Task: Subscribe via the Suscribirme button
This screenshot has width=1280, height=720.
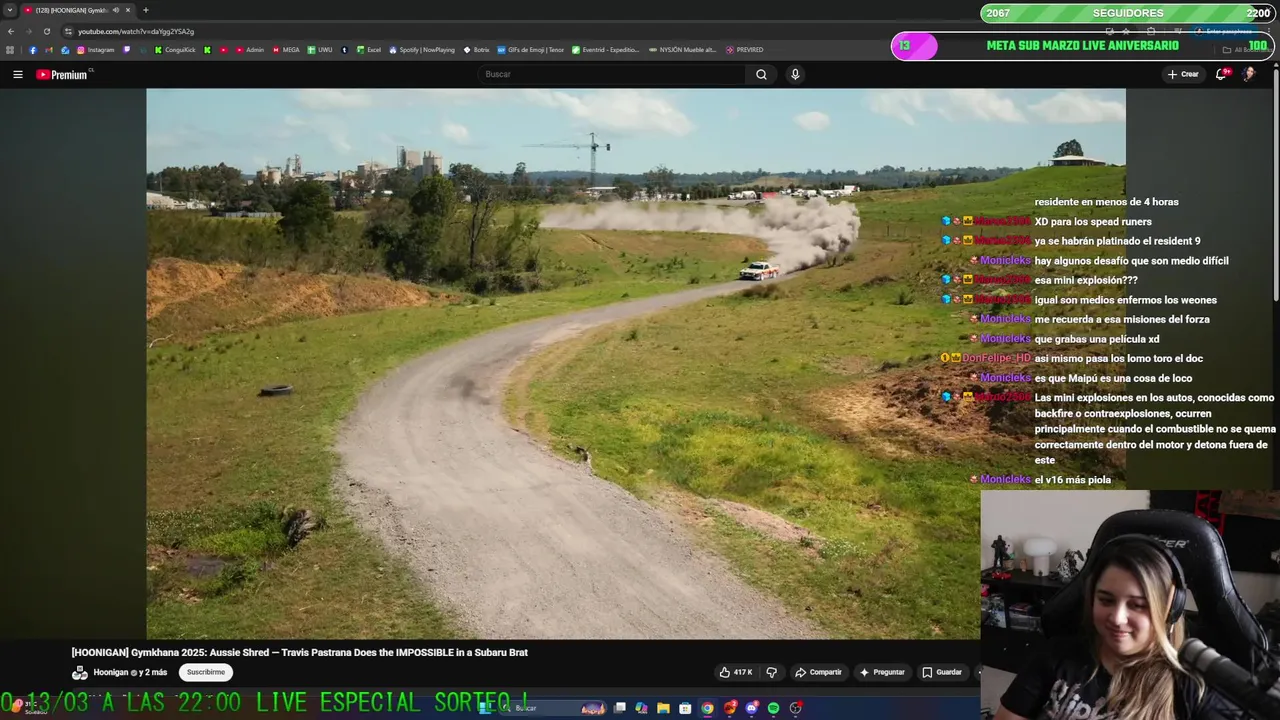Action: coord(205,672)
